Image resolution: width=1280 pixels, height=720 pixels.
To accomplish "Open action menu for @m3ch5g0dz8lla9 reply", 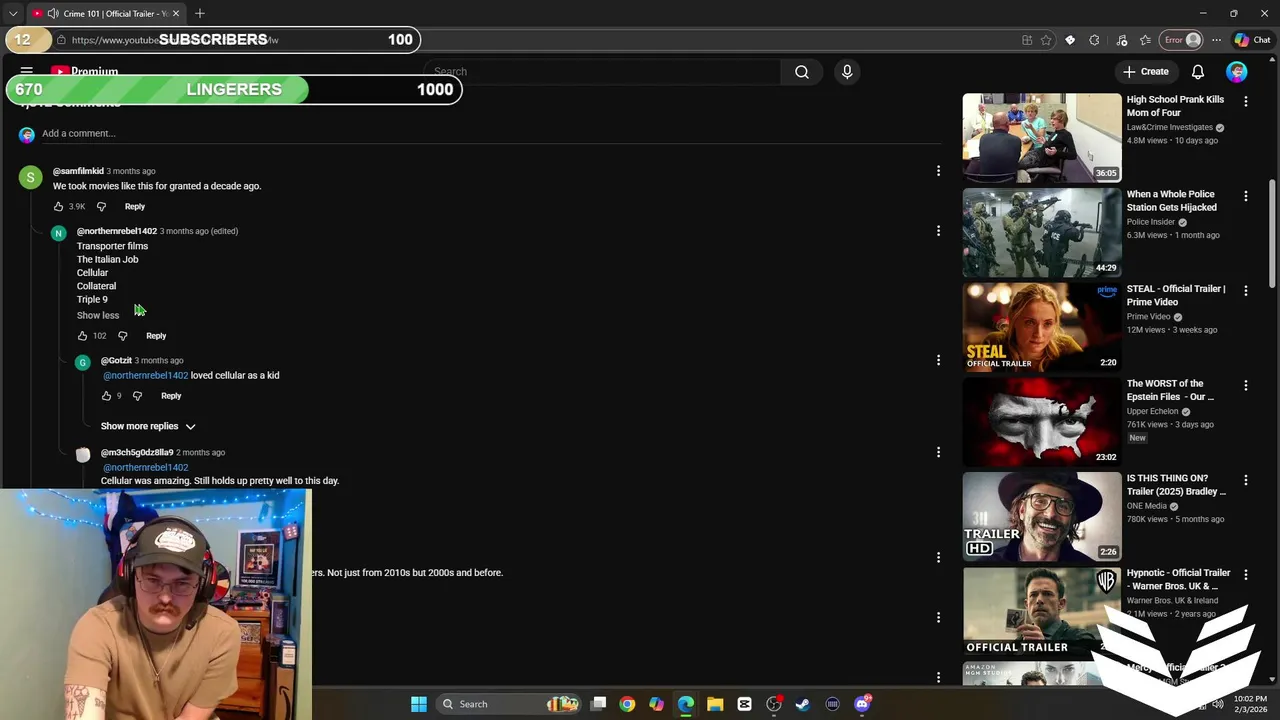I will pos(938,452).
